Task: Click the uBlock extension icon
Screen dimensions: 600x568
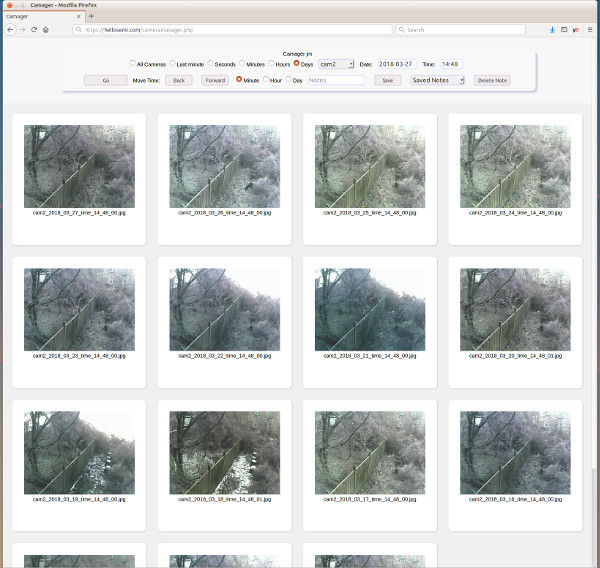Action: tap(576, 29)
